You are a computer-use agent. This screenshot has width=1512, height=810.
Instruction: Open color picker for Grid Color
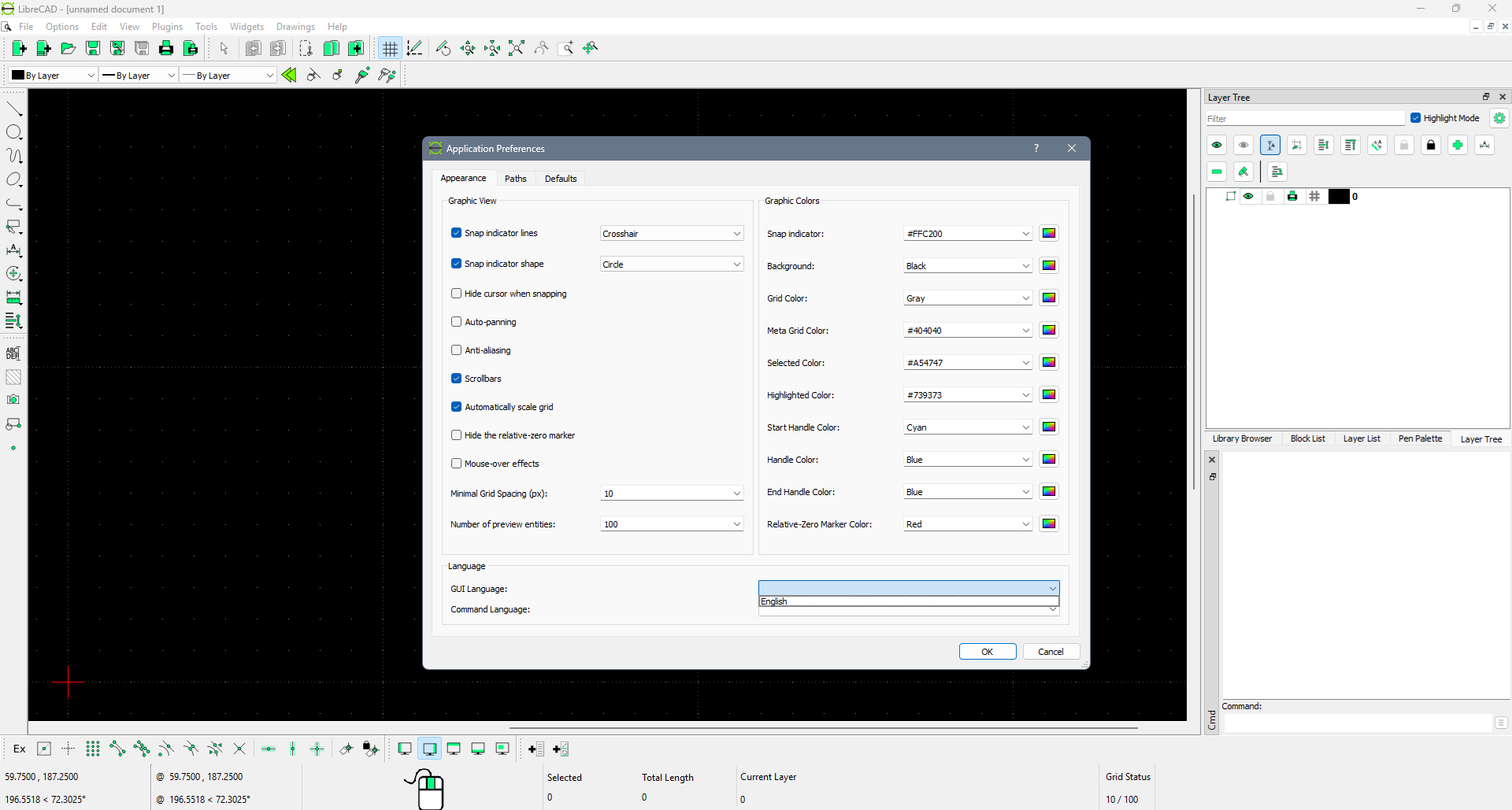1049,298
